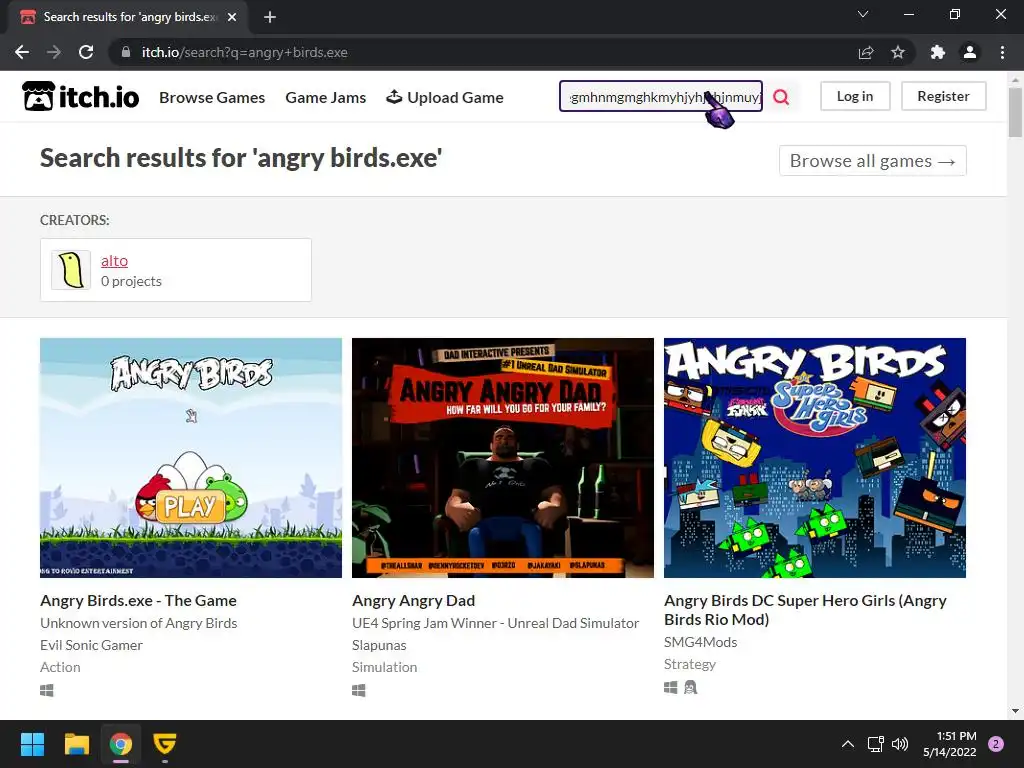Click Windows icon under Super Hero Girls
1024x768 pixels.
point(671,687)
